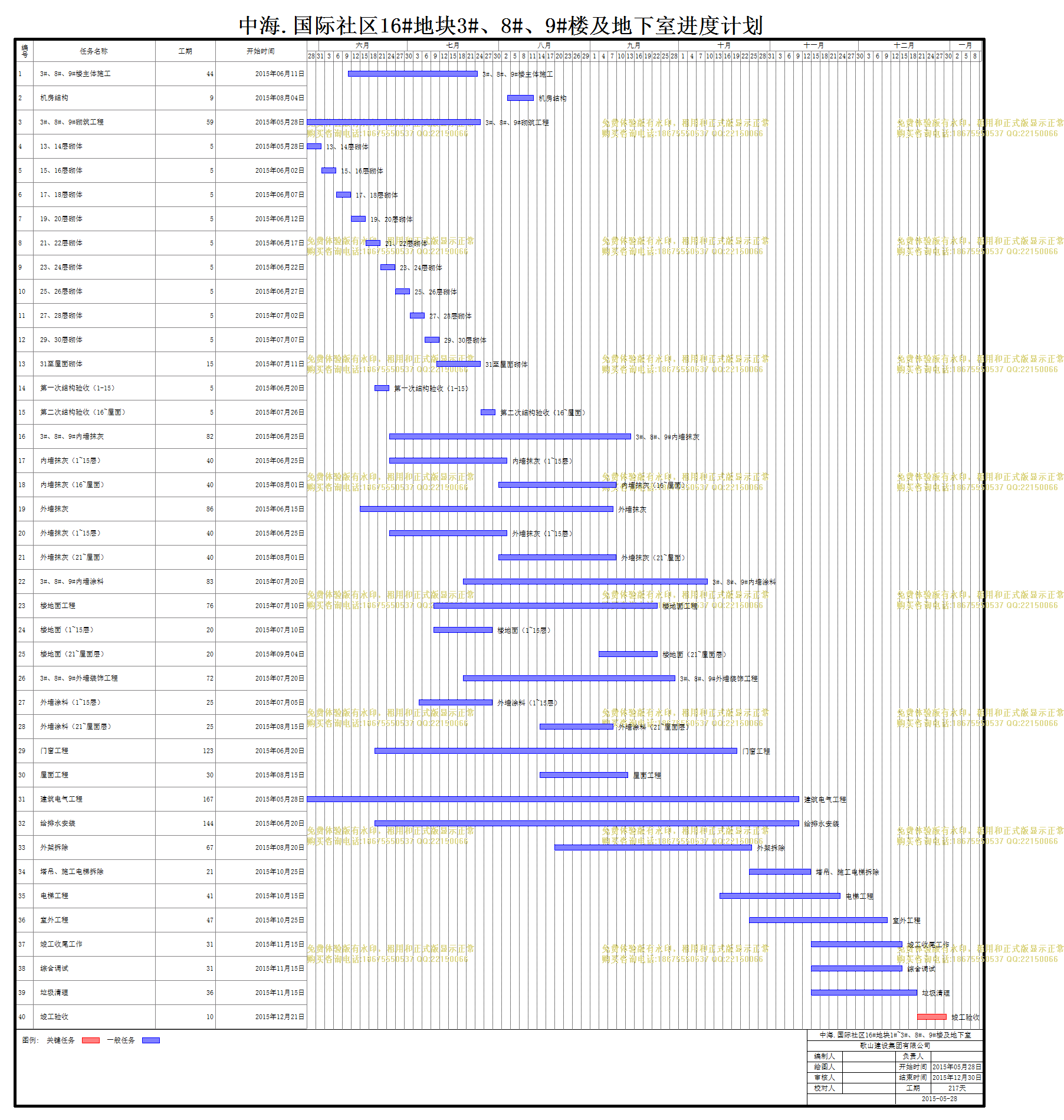Screen dimensions: 1064x1120
Task: Click 3#、8#、9#砌筑工程 in the task name column
Action: pyautogui.click(x=72, y=122)
